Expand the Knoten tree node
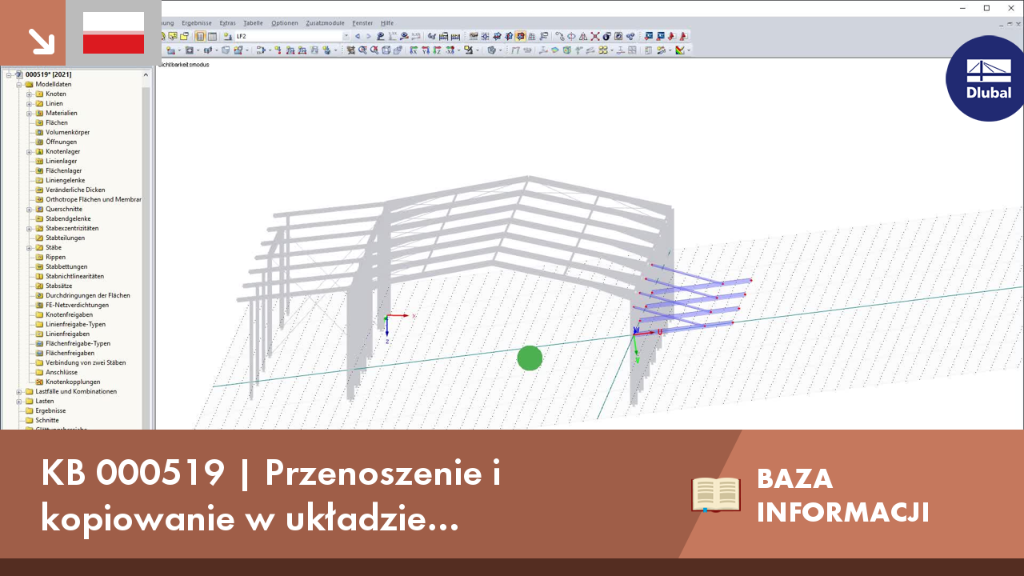 pos(29,94)
